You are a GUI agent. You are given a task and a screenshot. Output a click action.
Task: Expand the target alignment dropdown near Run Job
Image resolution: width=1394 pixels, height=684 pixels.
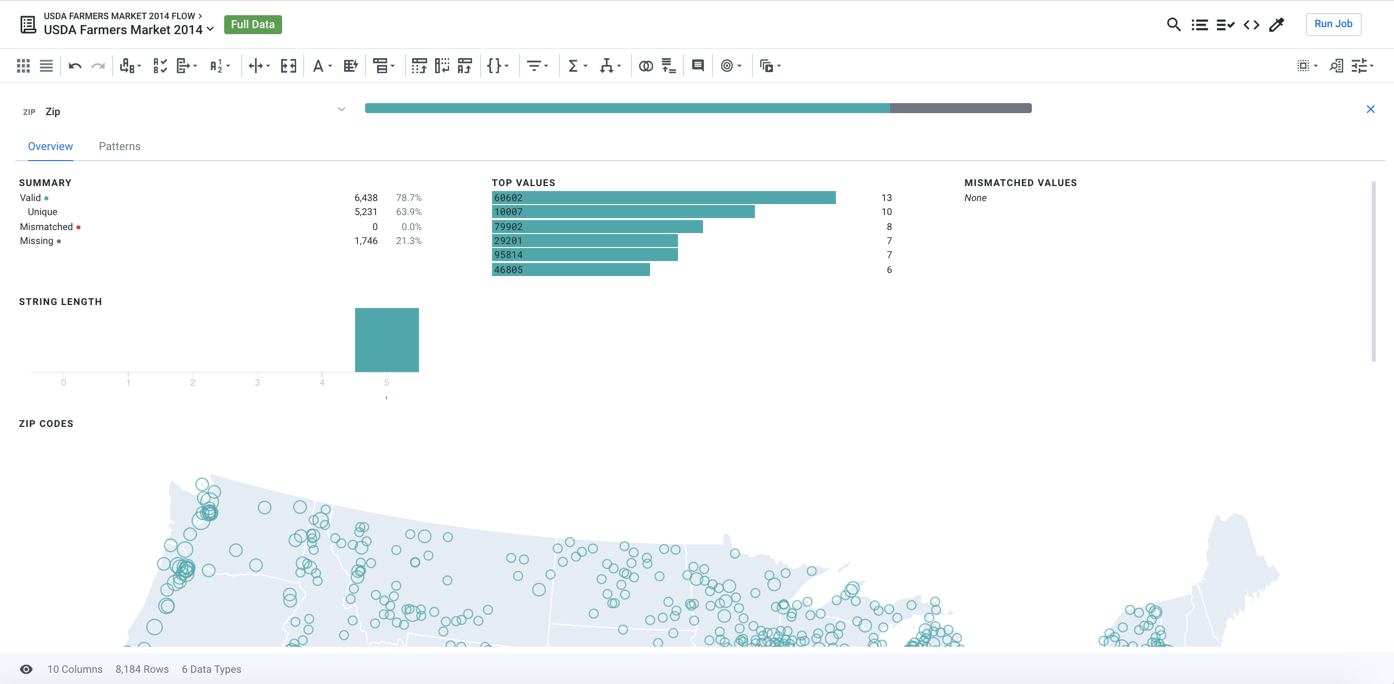click(1306, 65)
